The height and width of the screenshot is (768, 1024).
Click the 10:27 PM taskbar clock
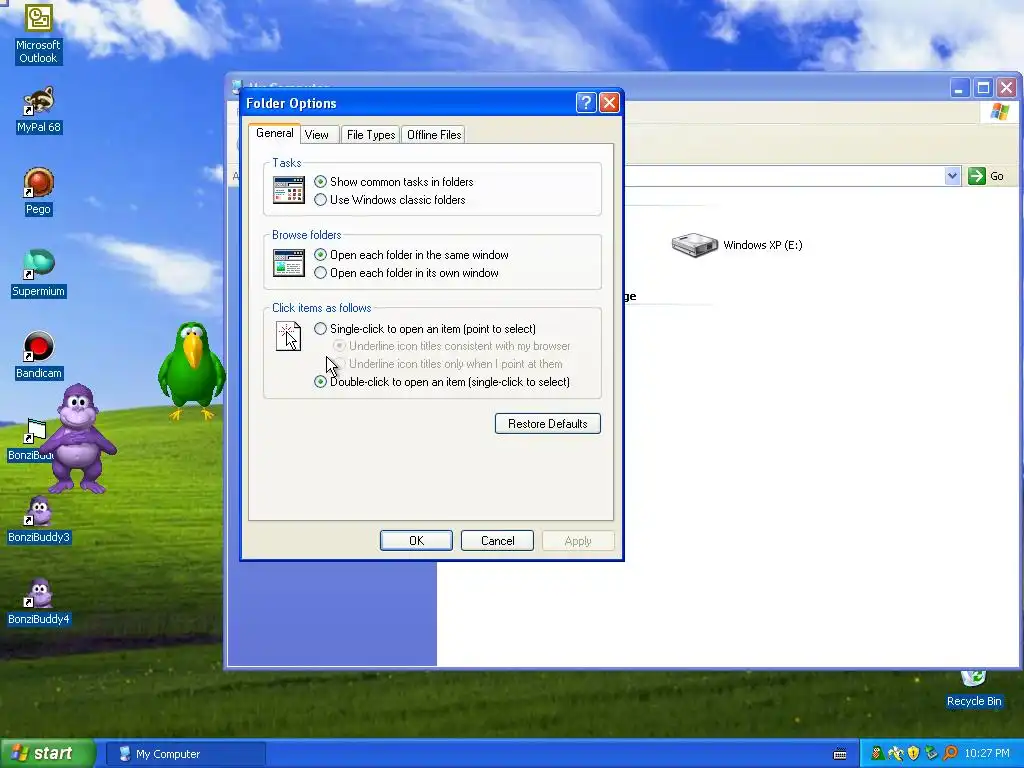pos(987,753)
